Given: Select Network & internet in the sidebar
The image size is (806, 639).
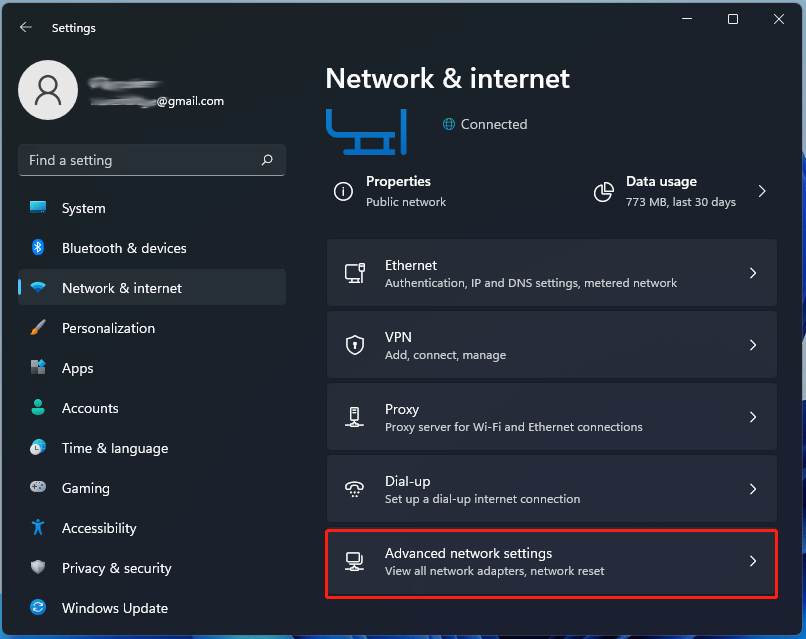Looking at the screenshot, I should click(x=120, y=288).
